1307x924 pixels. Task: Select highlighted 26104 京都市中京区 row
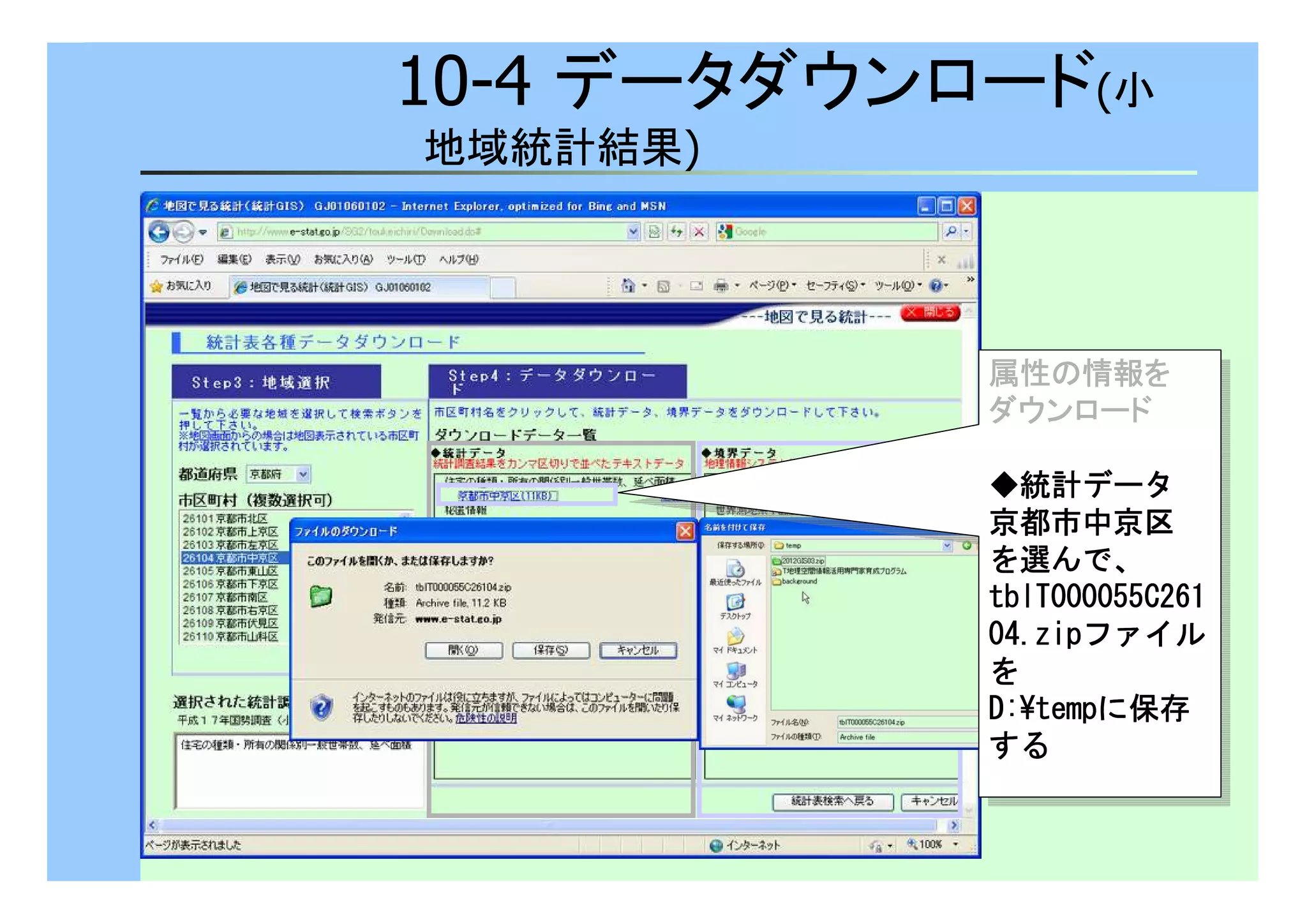[234, 558]
